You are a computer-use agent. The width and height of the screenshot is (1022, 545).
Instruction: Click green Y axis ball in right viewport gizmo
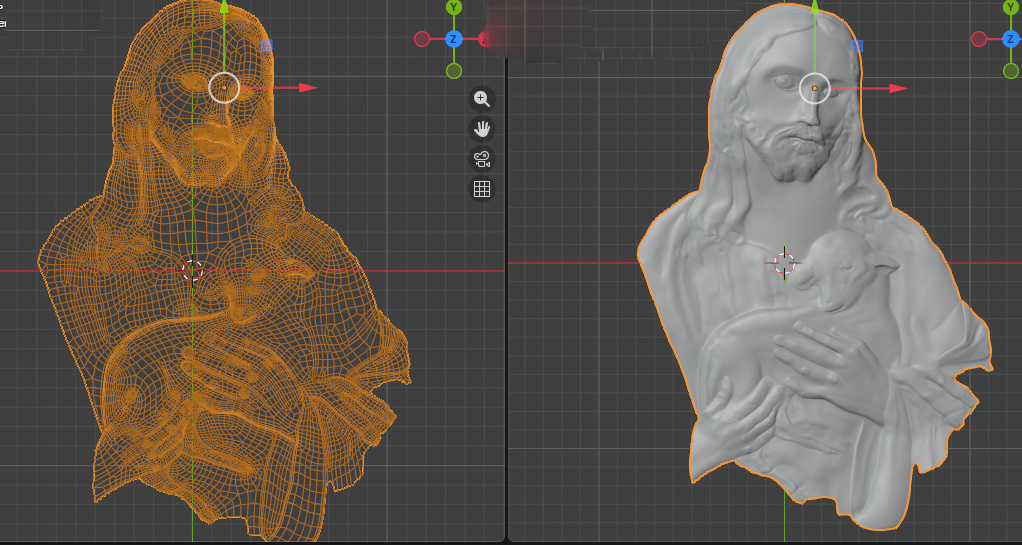click(1011, 8)
